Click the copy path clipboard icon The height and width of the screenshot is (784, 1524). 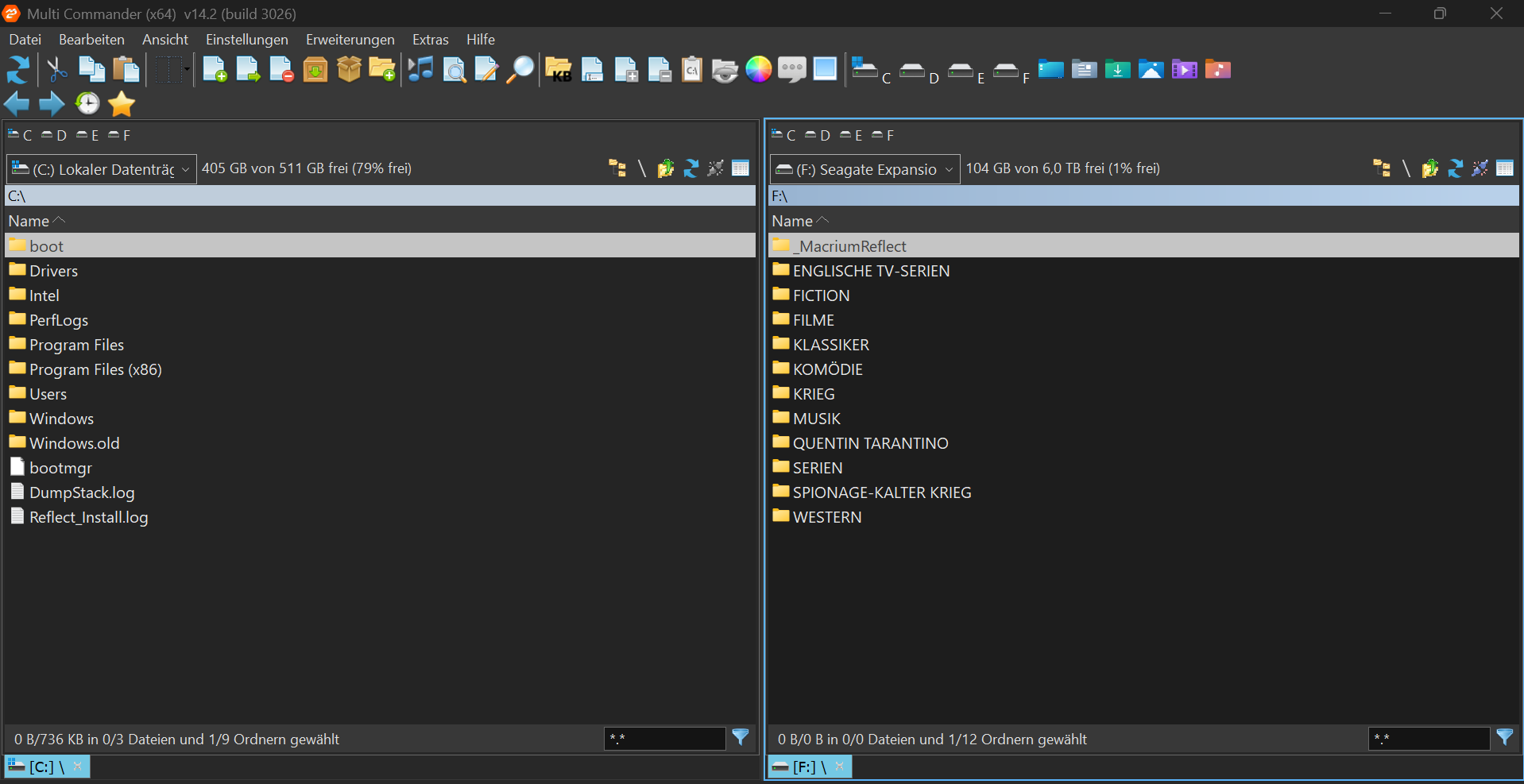(x=692, y=70)
